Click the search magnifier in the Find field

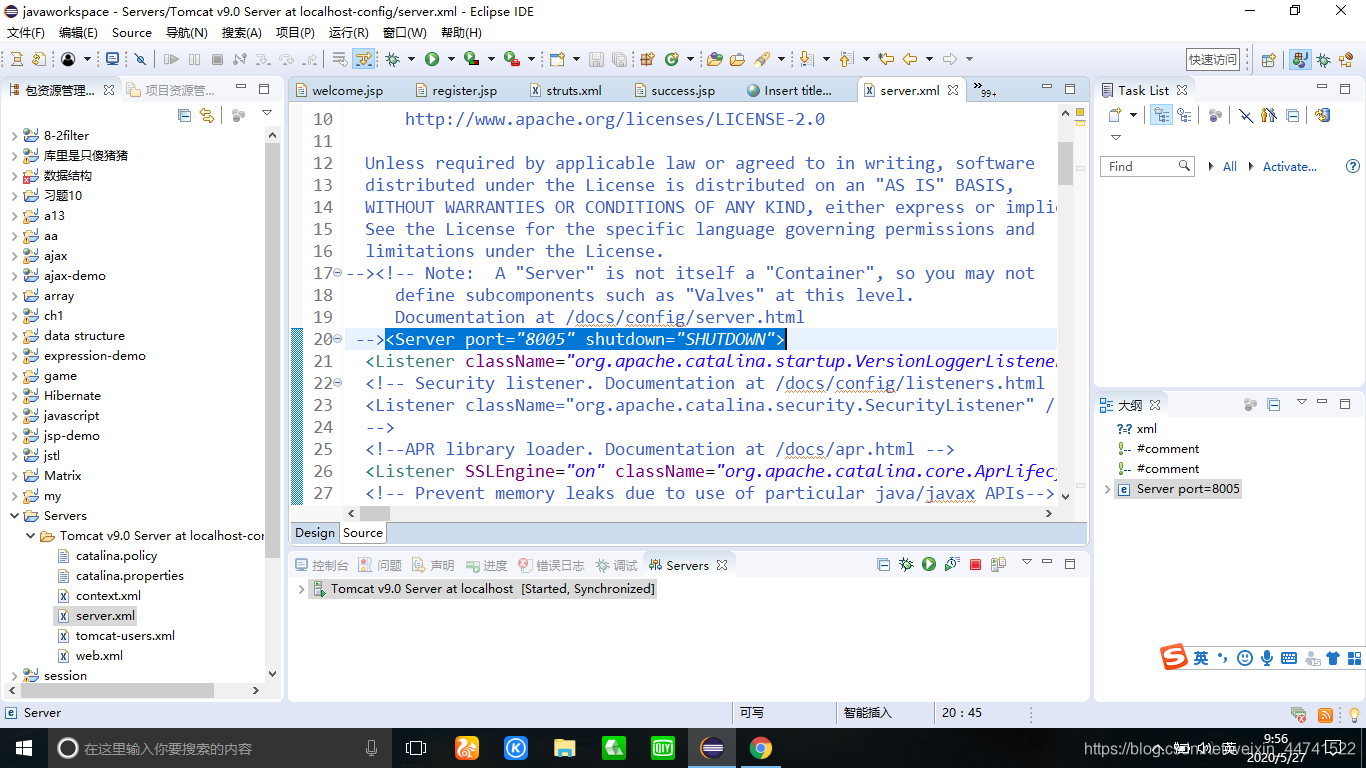[x=1184, y=166]
